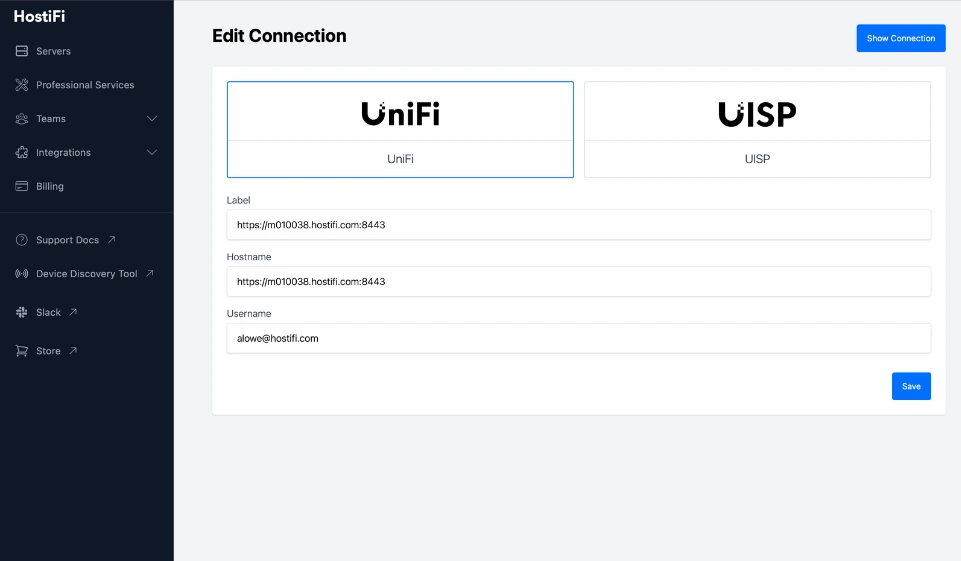Click the Device Discovery Tool broadcast icon
This screenshot has width=961, height=561.
(x=21, y=273)
